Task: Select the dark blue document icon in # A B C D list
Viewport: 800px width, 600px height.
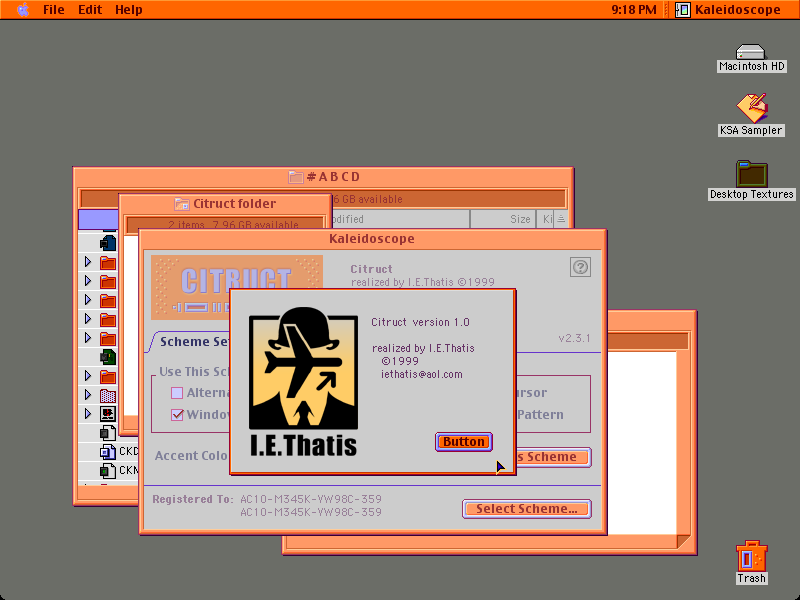Action: pyautogui.click(x=108, y=243)
